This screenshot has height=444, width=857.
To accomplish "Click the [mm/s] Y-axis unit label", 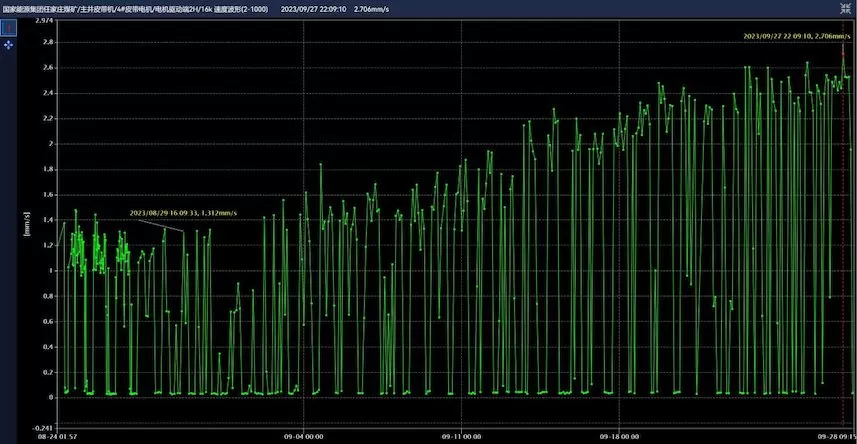I will [x=27, y=223].
